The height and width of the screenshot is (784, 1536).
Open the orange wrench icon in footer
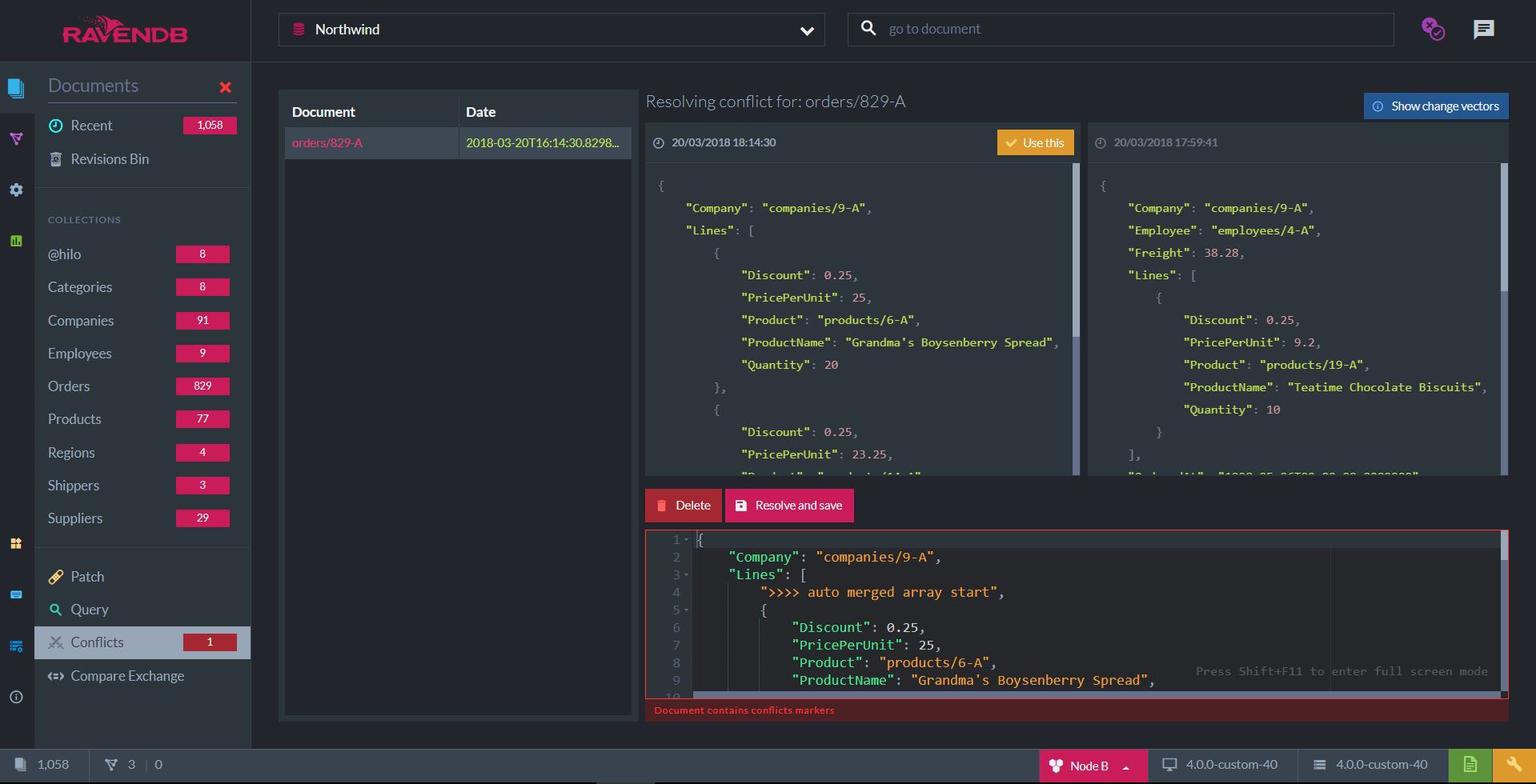coord(1514,765)
